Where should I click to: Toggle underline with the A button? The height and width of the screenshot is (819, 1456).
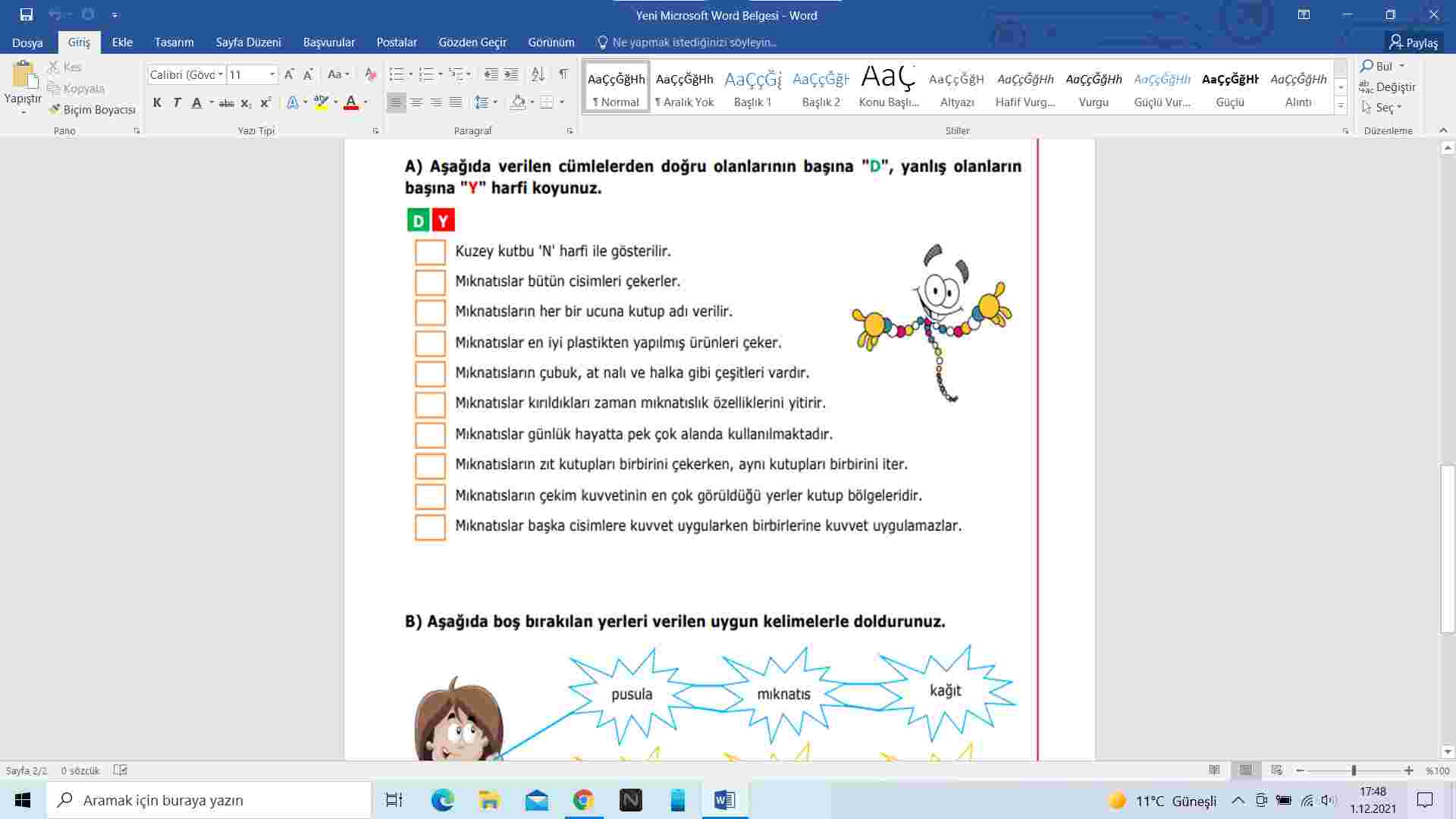[196, 102]
